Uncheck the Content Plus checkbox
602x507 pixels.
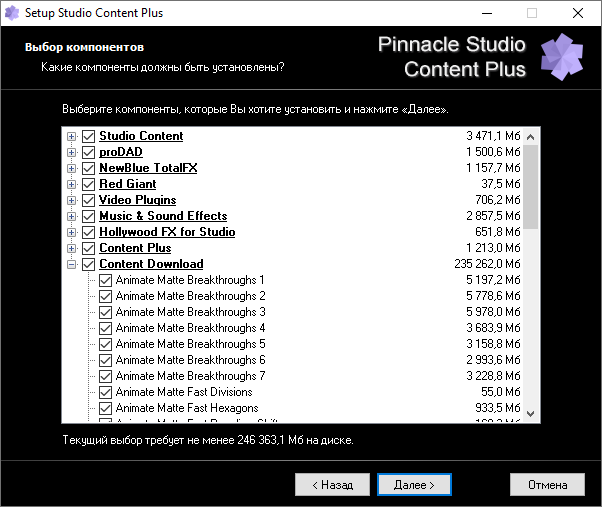point(89,248)
